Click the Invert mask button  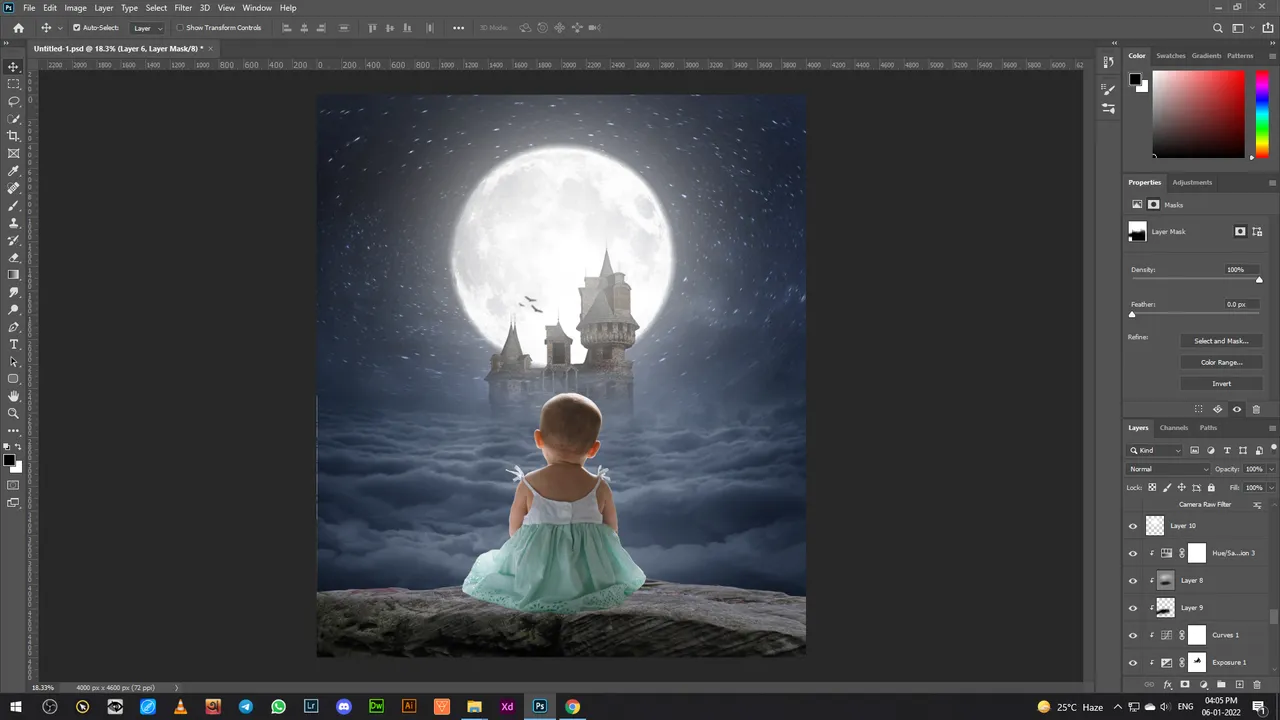point(1221,384)
